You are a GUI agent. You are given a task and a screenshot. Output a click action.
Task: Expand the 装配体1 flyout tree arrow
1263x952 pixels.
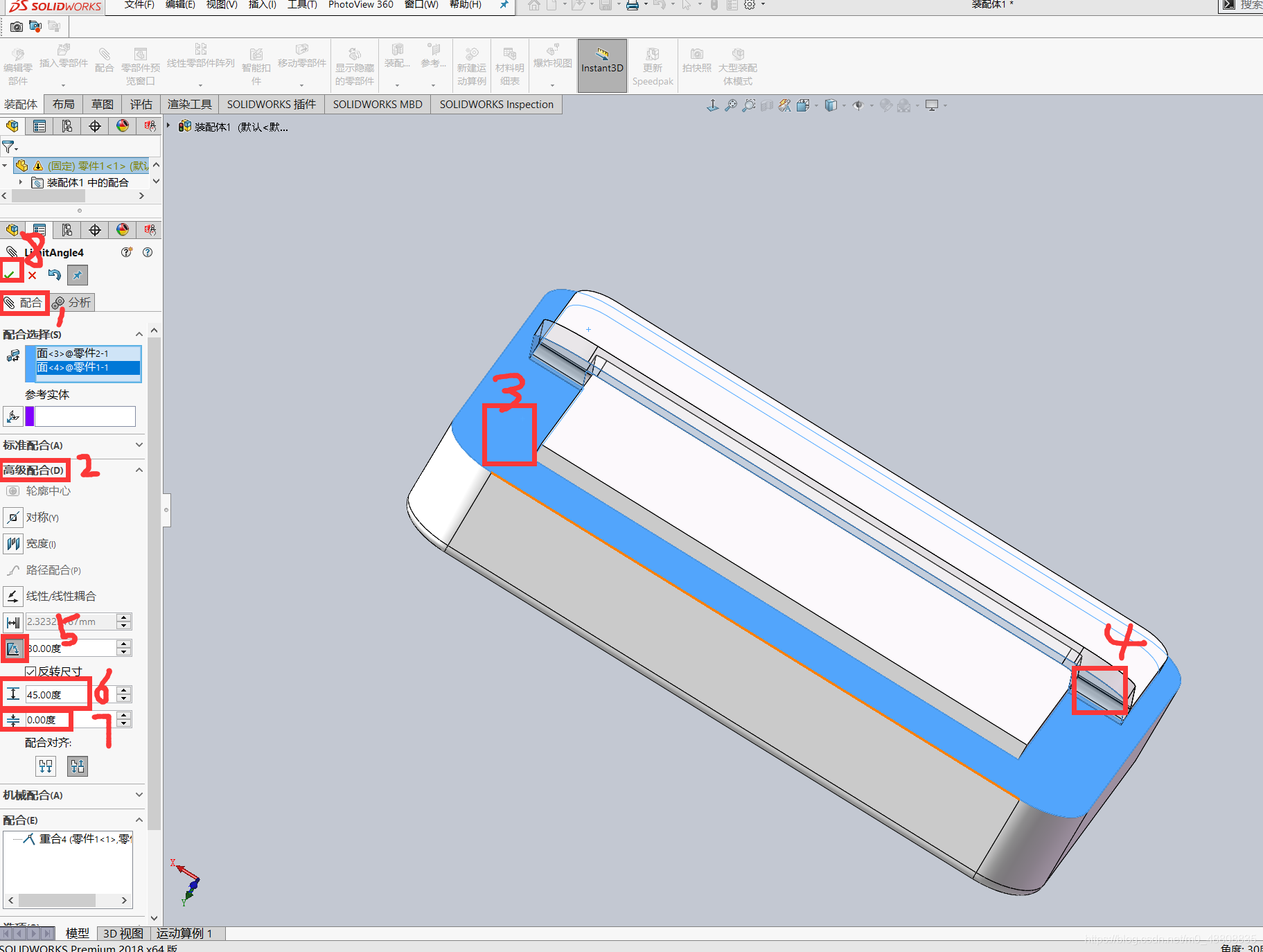coord(168,126)
